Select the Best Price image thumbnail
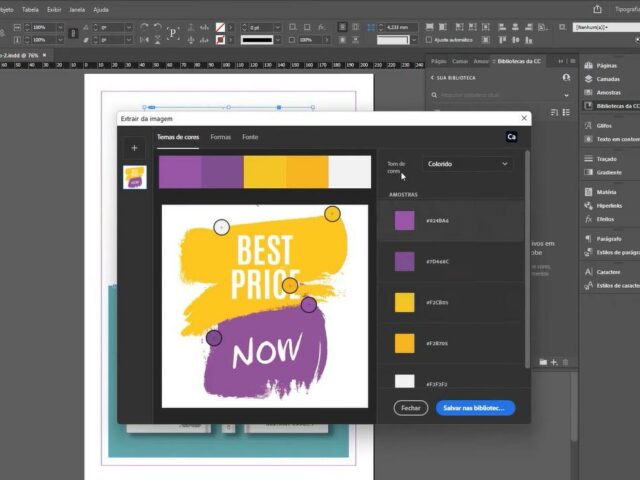The height and width of the screenshot is (480, 640). [134, 177]
